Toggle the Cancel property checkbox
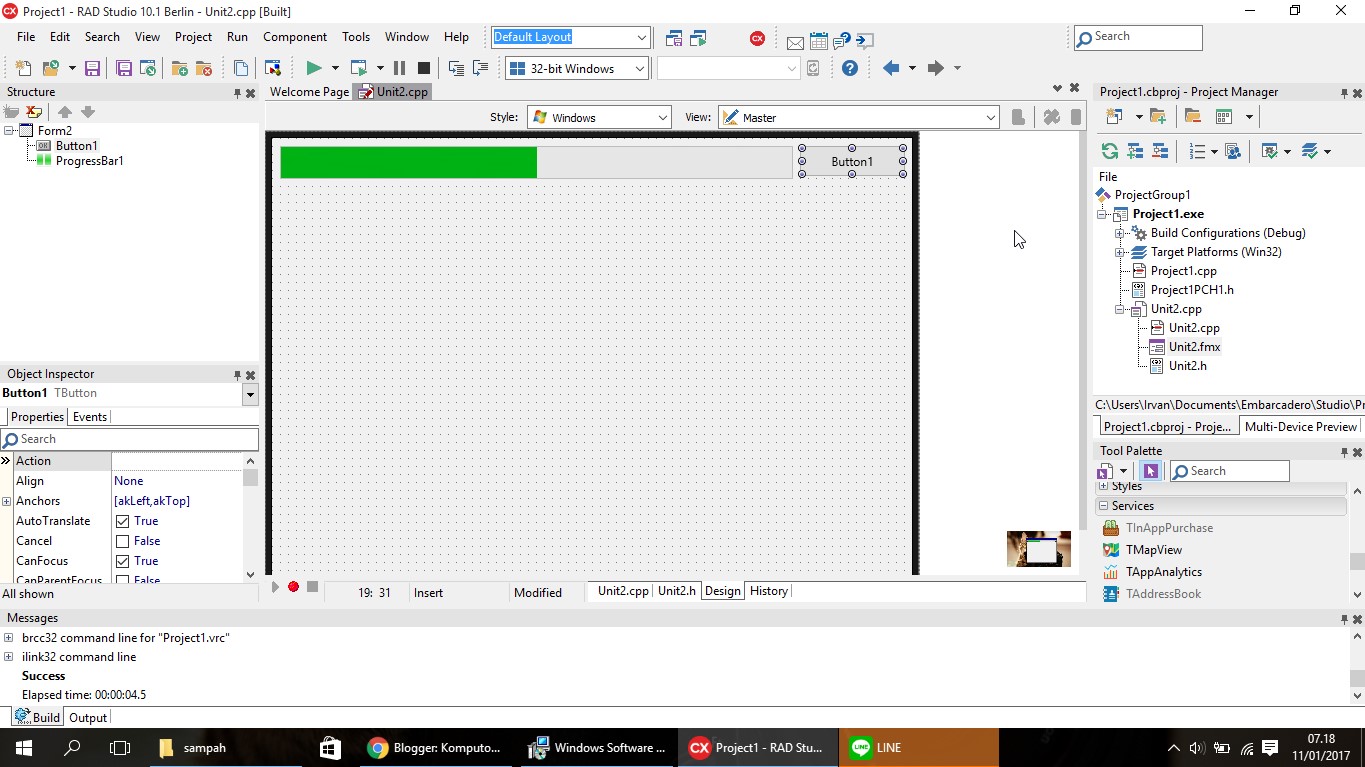This screenshot has height=767, width=1365. click(122, 541)
